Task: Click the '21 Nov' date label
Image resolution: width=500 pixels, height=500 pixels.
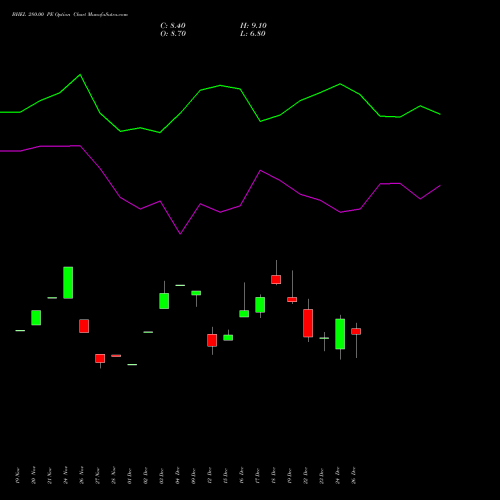Action: [50, 476]
